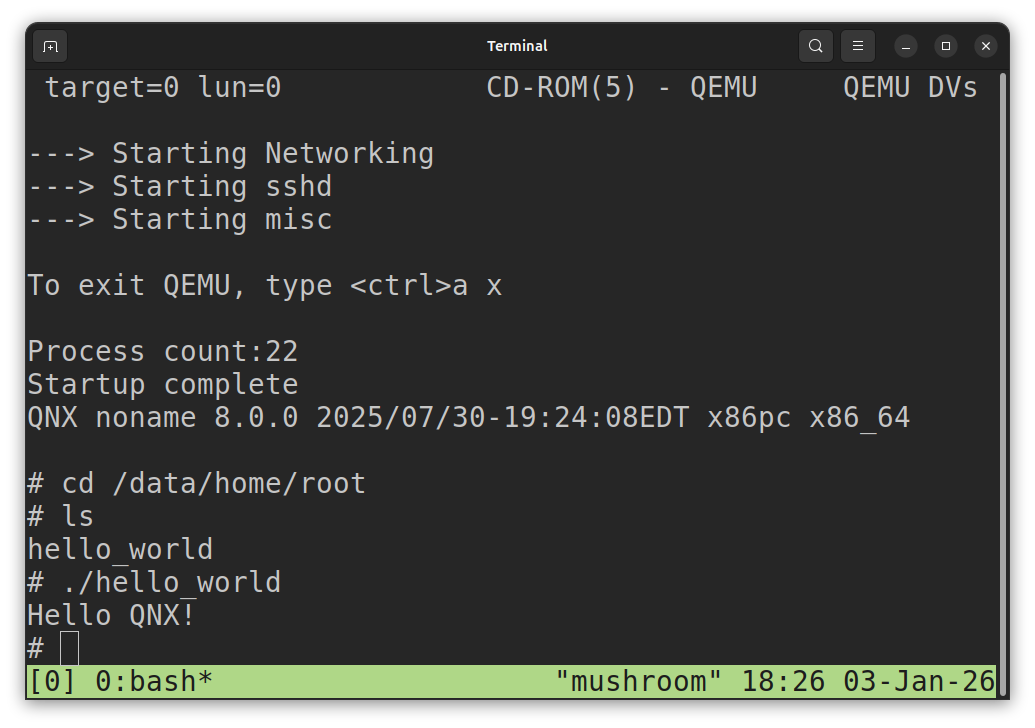Click the "cd /data/home/root" command line
The height and width of the screenshot is (728, 1035).
pos(213,483)
